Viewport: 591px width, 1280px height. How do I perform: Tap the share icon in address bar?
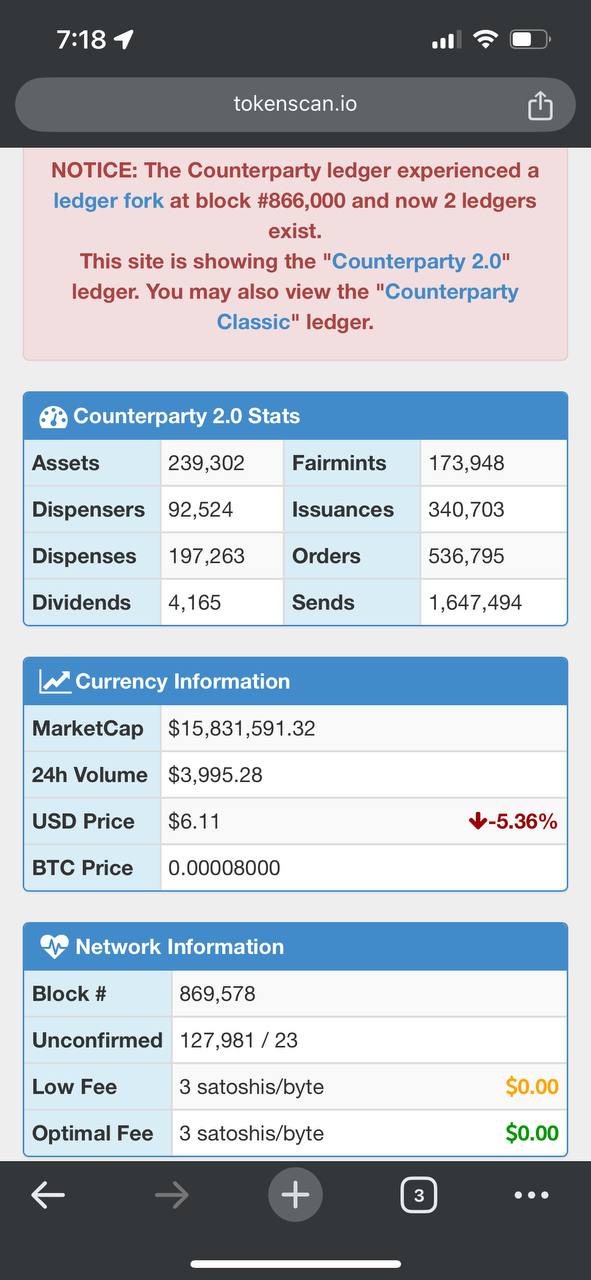point(540,104)
